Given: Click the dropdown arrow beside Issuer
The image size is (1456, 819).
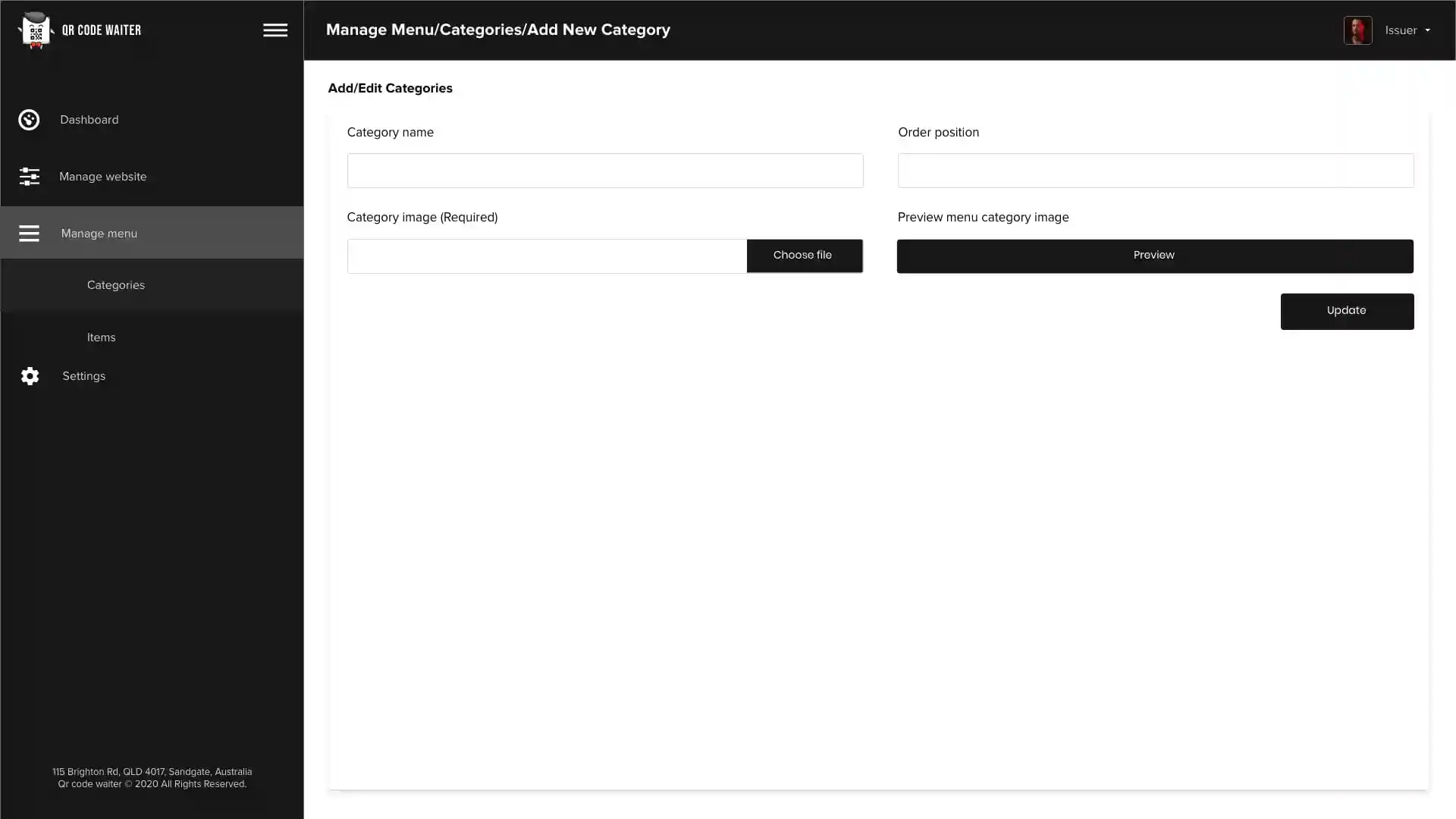Looking at the screenshot, I should [1427, 31].
